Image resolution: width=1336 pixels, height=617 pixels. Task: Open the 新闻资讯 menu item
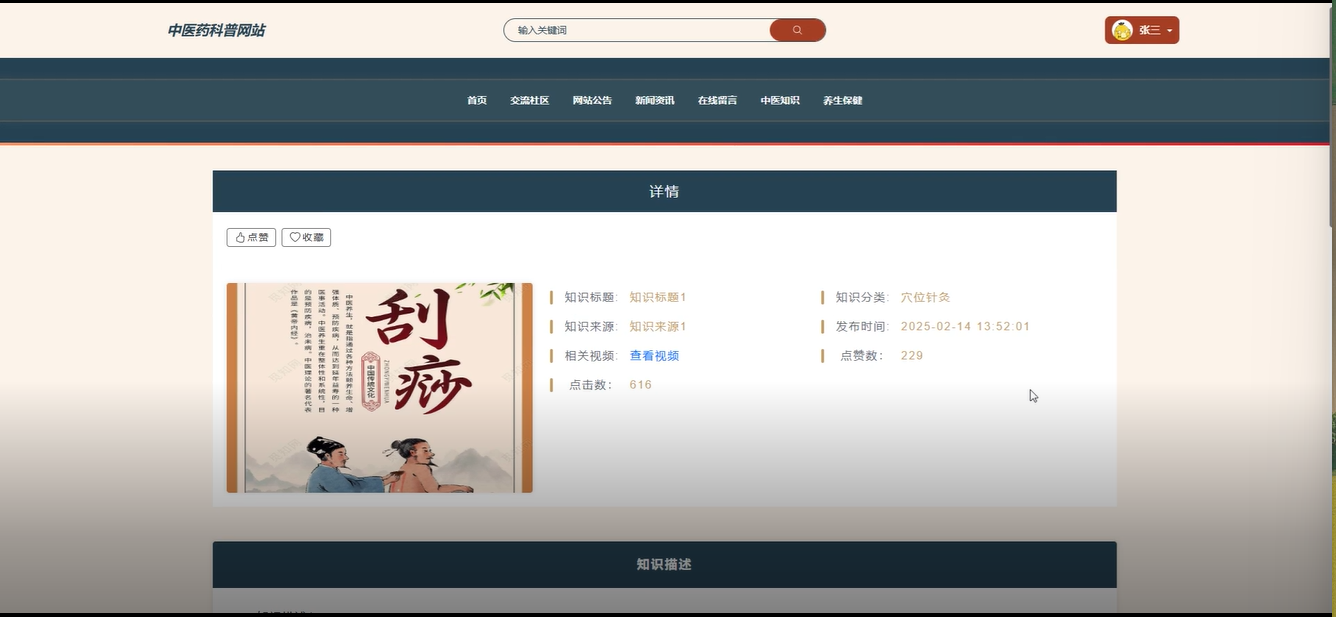point(655,100)
